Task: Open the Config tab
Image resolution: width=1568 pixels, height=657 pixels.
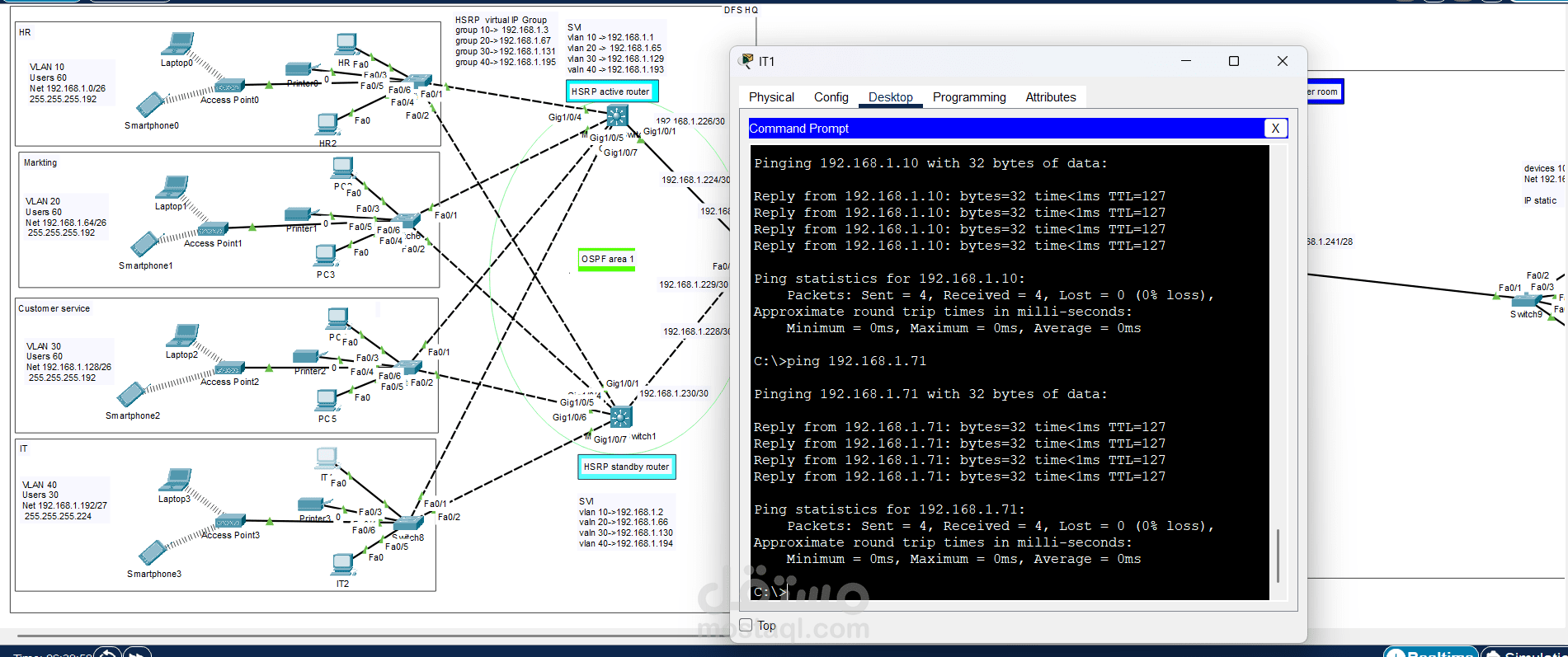Action: 831,97
